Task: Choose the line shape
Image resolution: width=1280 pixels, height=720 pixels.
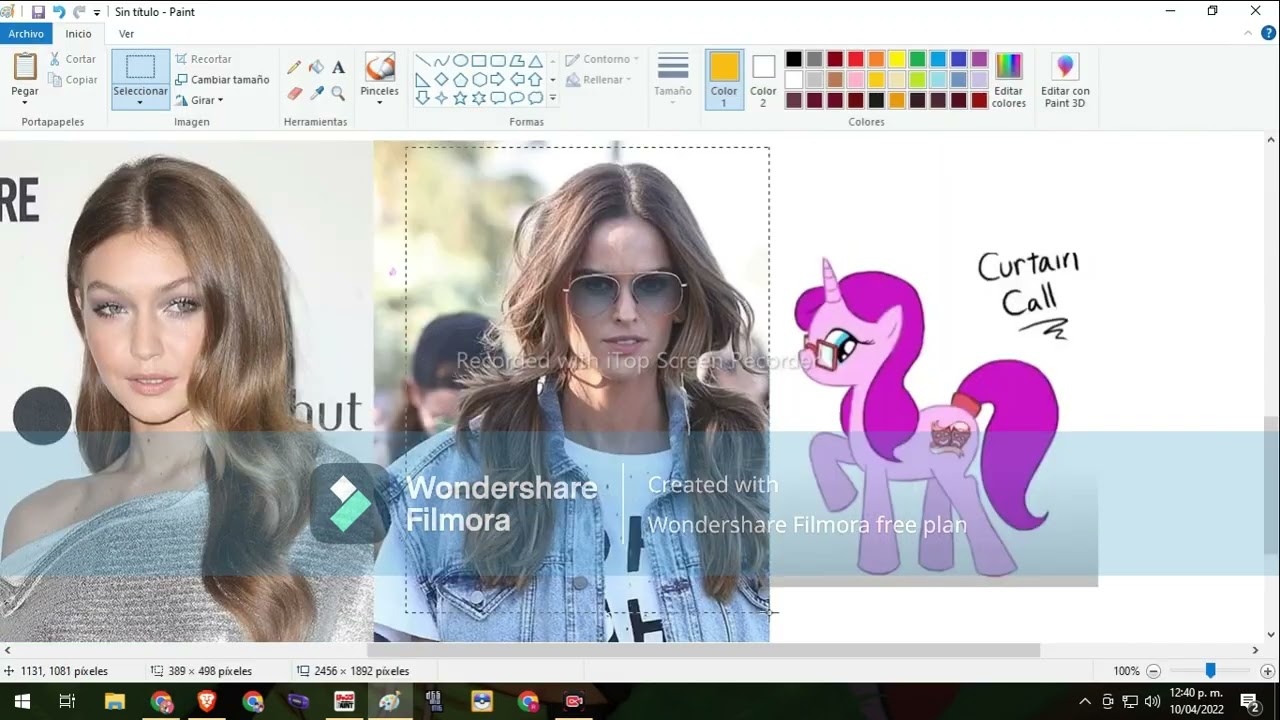Action: tap(422, 61)
